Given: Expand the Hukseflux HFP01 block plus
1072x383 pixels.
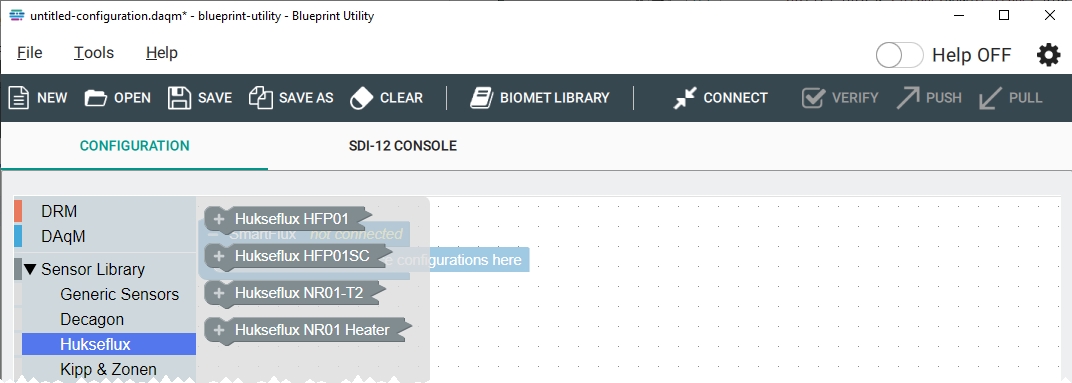Looking at the screenshot, I should click(x=219, y=219).
